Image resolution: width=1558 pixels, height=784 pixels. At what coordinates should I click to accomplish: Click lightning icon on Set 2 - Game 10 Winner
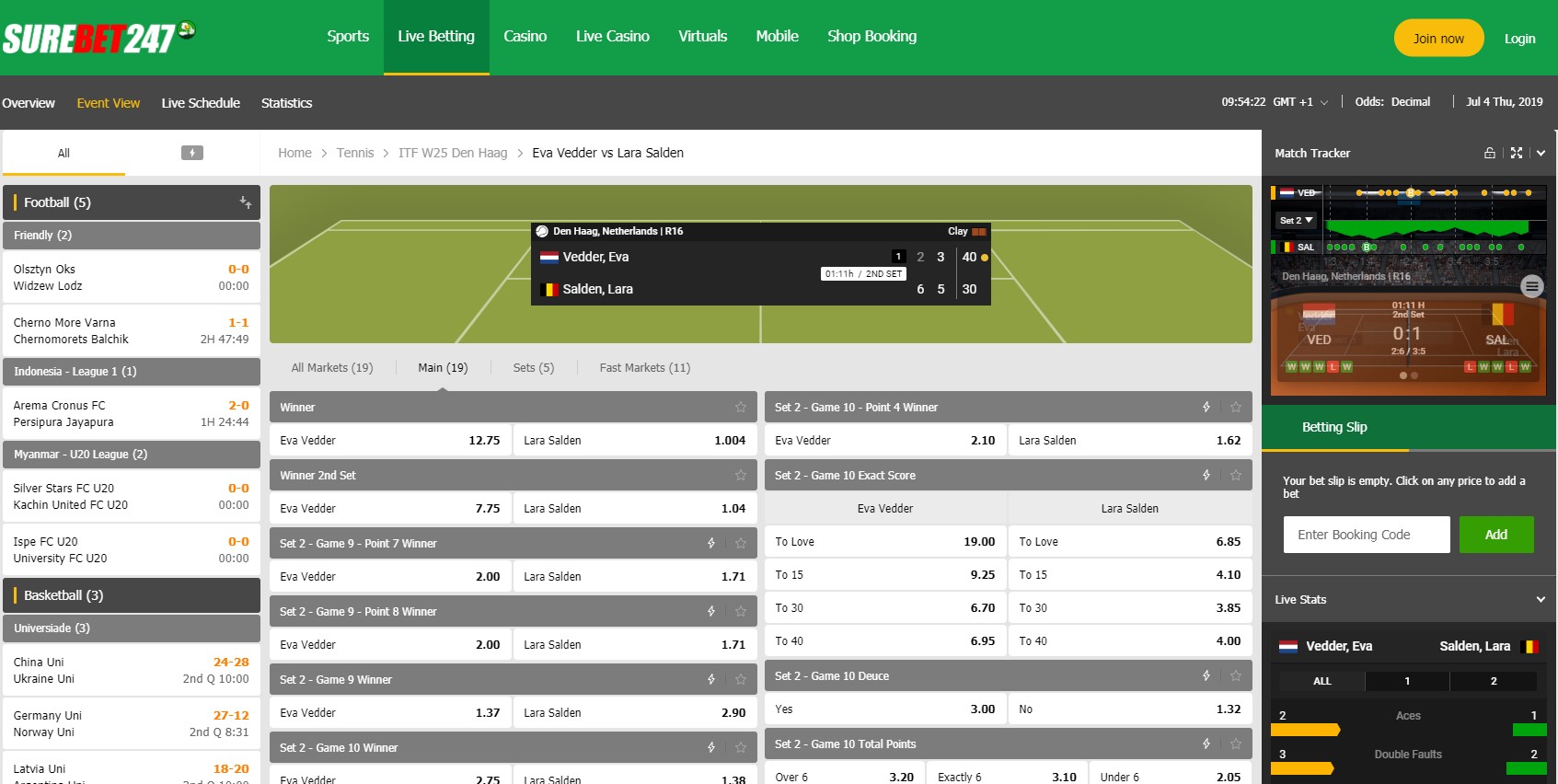pyautogui.click(x=711, y=747)
